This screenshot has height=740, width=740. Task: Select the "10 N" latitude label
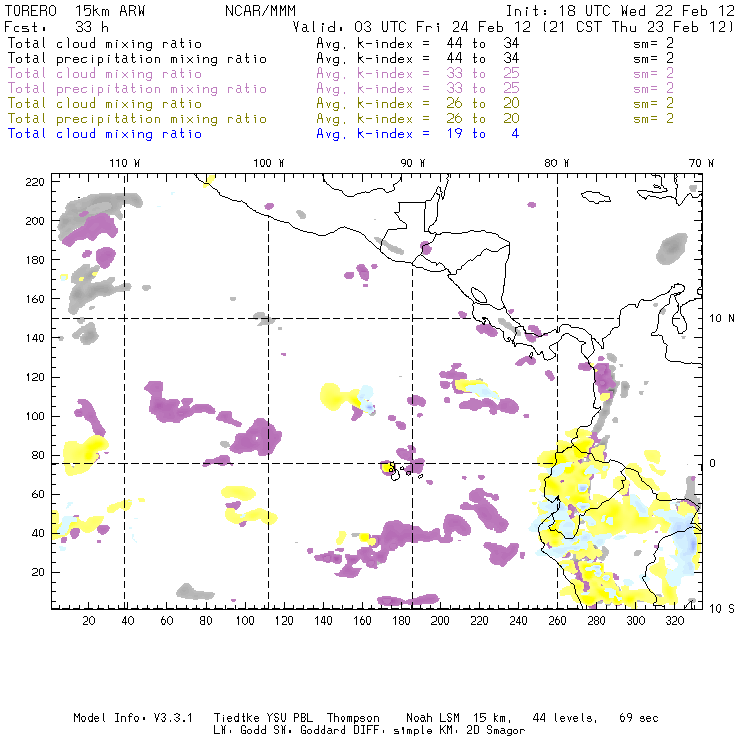(722, 319)
